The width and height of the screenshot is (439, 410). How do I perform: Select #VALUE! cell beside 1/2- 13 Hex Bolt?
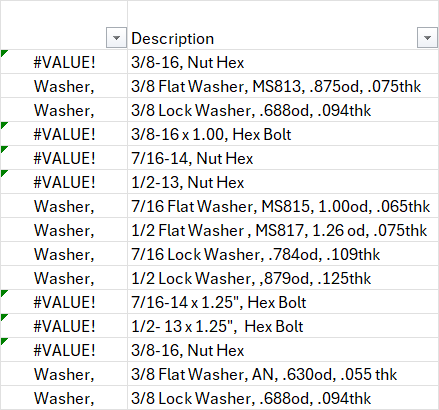(x=64, y=326)
